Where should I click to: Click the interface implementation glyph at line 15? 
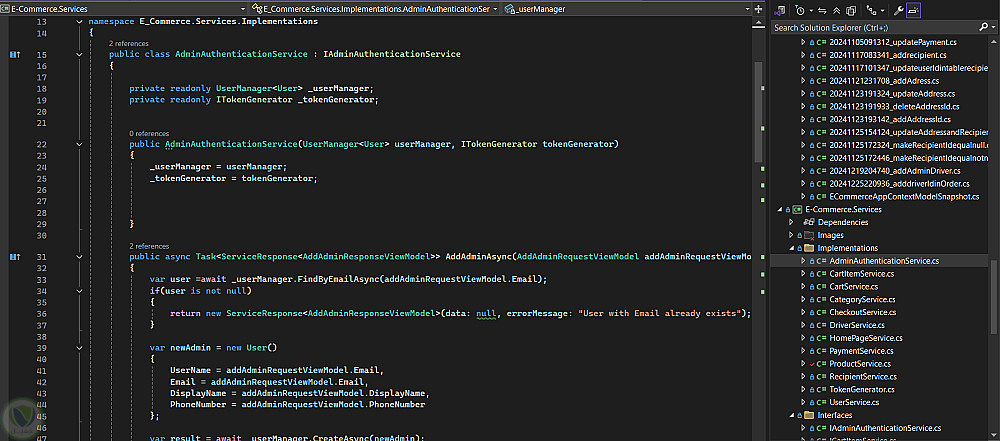[15, 55]
